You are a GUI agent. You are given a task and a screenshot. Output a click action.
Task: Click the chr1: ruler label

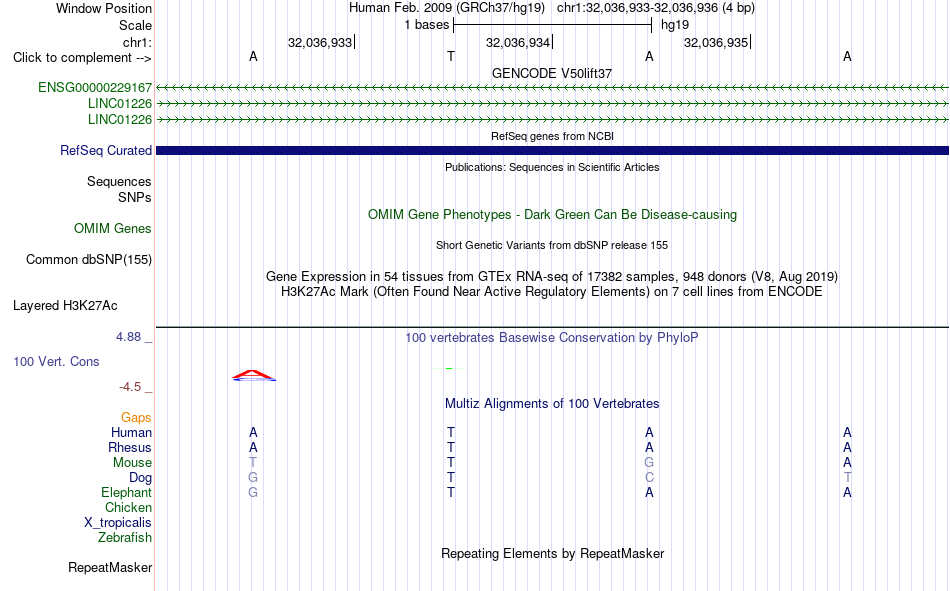click(x=137, y=42)
